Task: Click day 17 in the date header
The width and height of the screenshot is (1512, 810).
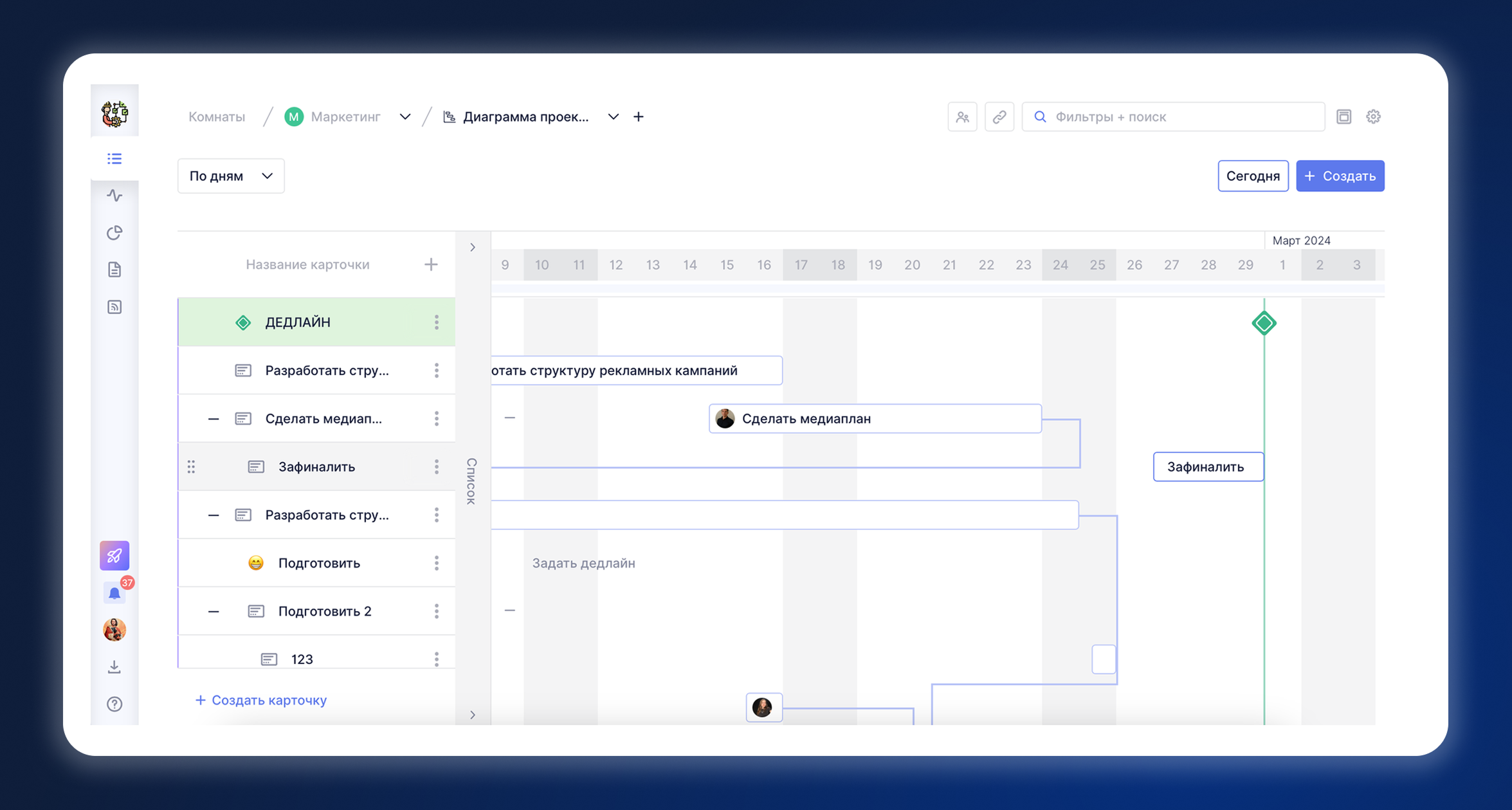Action: 801,265
